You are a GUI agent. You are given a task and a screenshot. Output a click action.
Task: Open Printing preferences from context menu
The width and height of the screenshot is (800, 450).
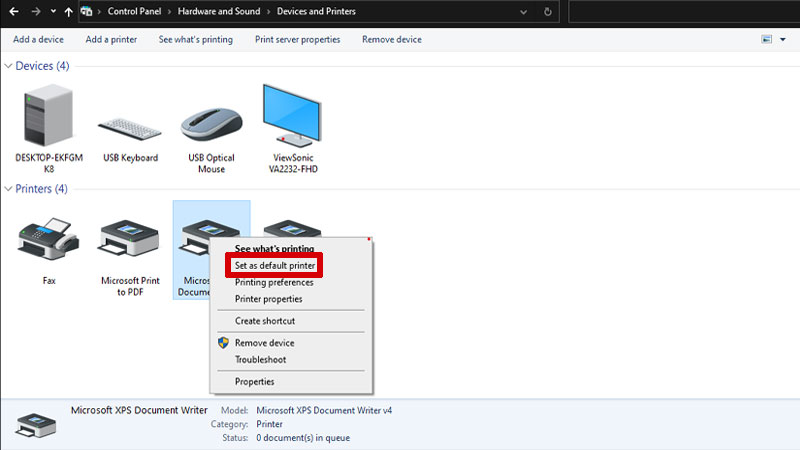(x=274, y=282)
